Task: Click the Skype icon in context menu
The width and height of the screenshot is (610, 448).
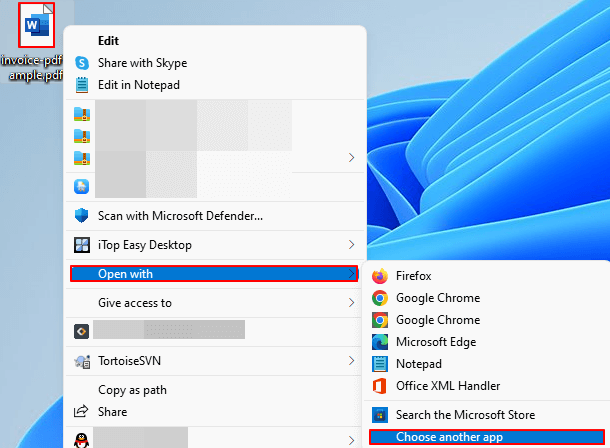Action: (x=82, y=63)
